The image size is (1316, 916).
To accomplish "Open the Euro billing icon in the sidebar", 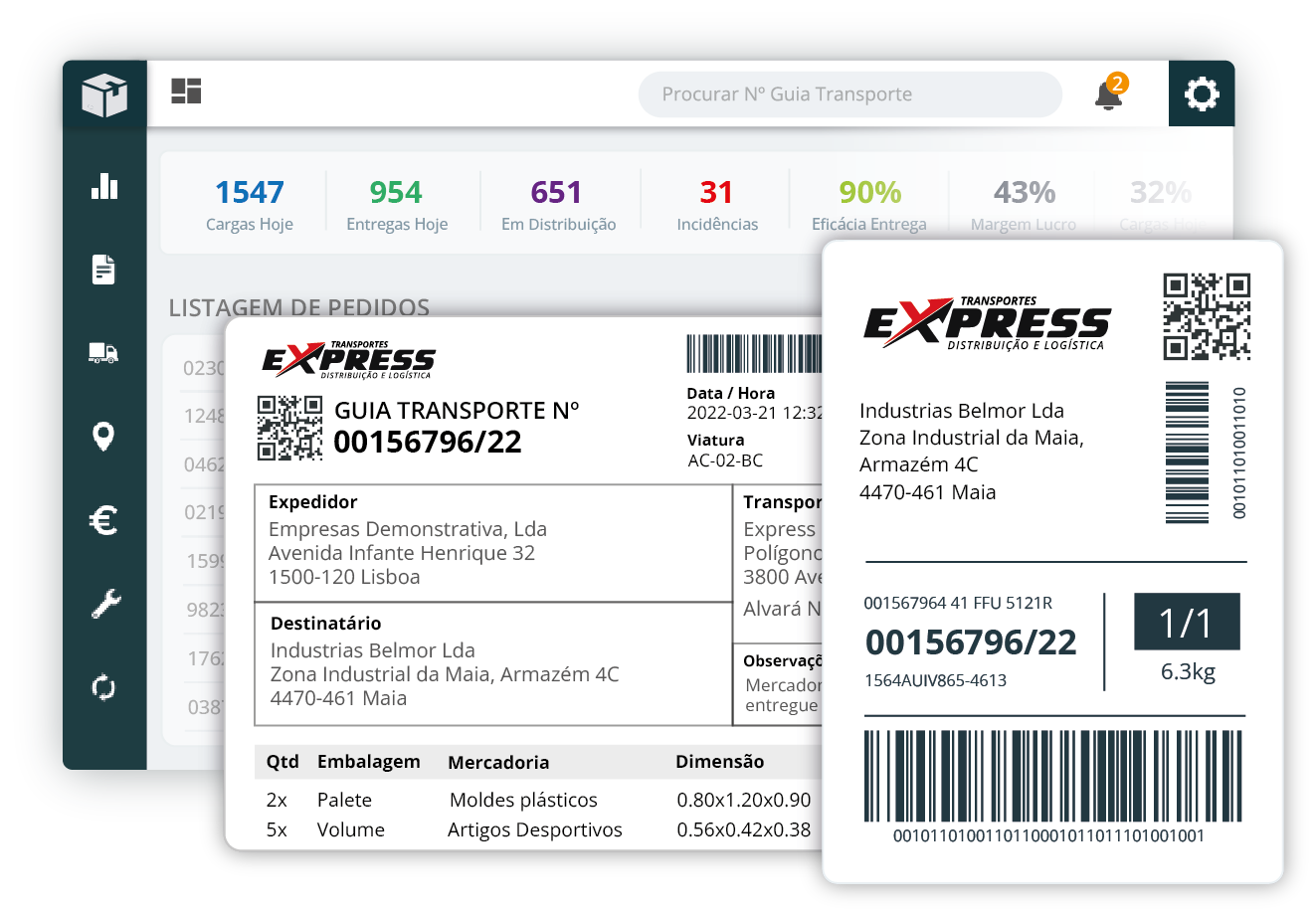I will 104,518.
